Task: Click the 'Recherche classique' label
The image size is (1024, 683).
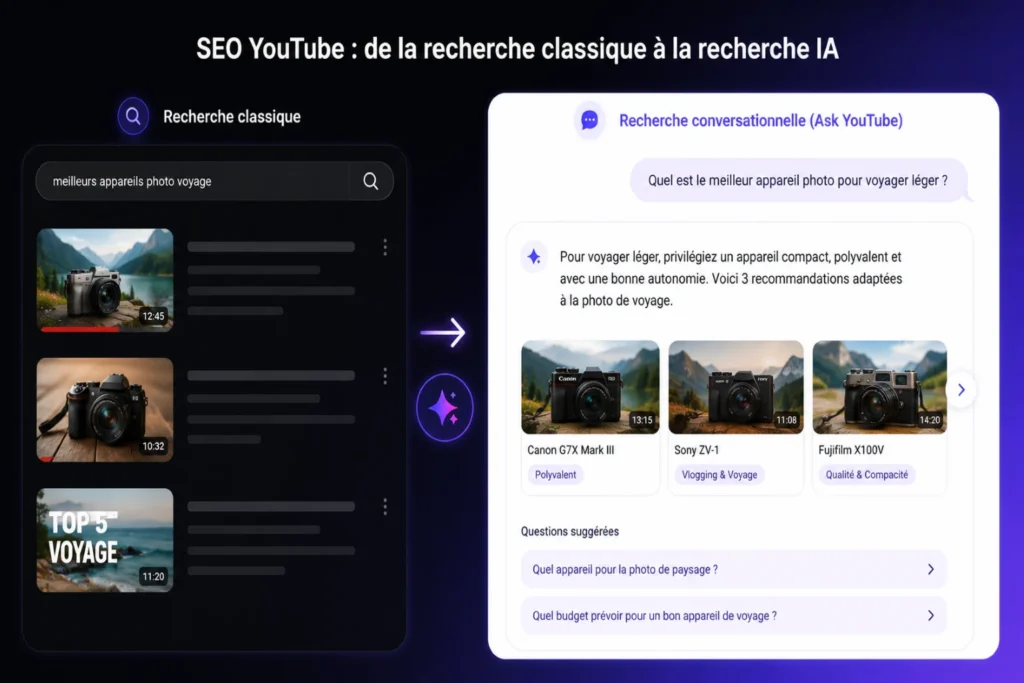Action: [232, 116]
